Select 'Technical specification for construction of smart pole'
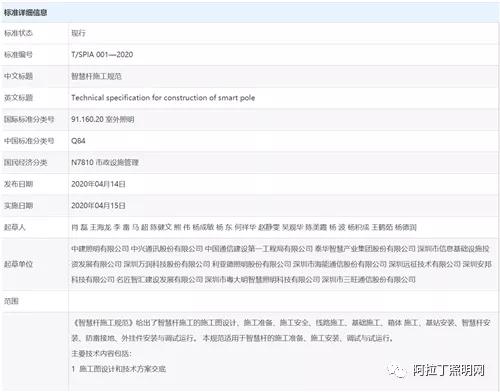The height and width of the screenshot is (392, 500). (x=163, y=98)
